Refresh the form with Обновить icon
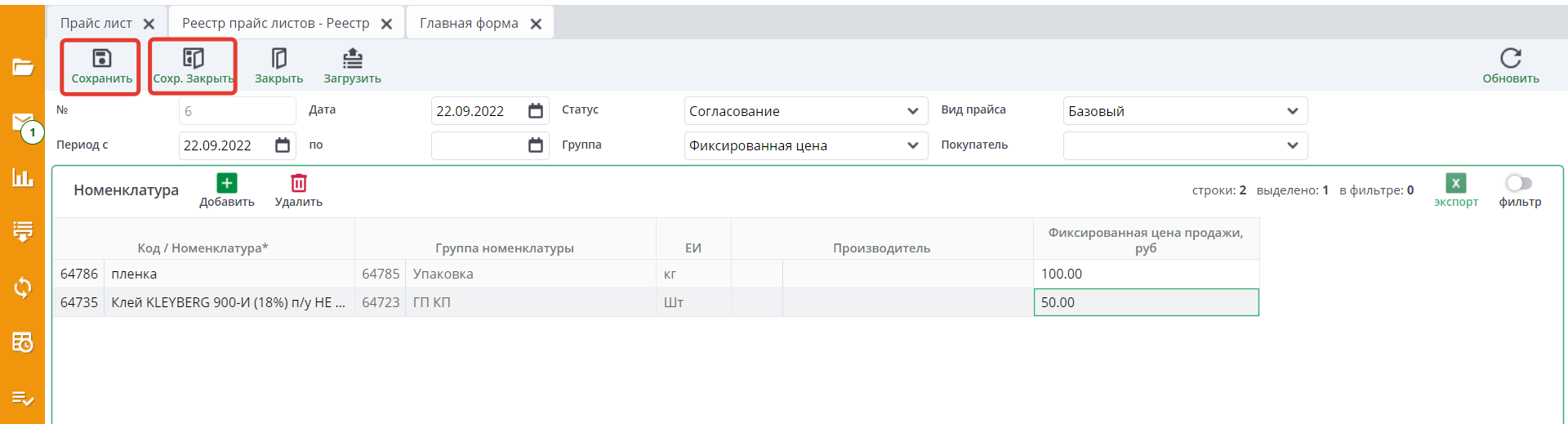Image resolution: width=1568 pixels, height=424 pixels. tap(1510, 58)
